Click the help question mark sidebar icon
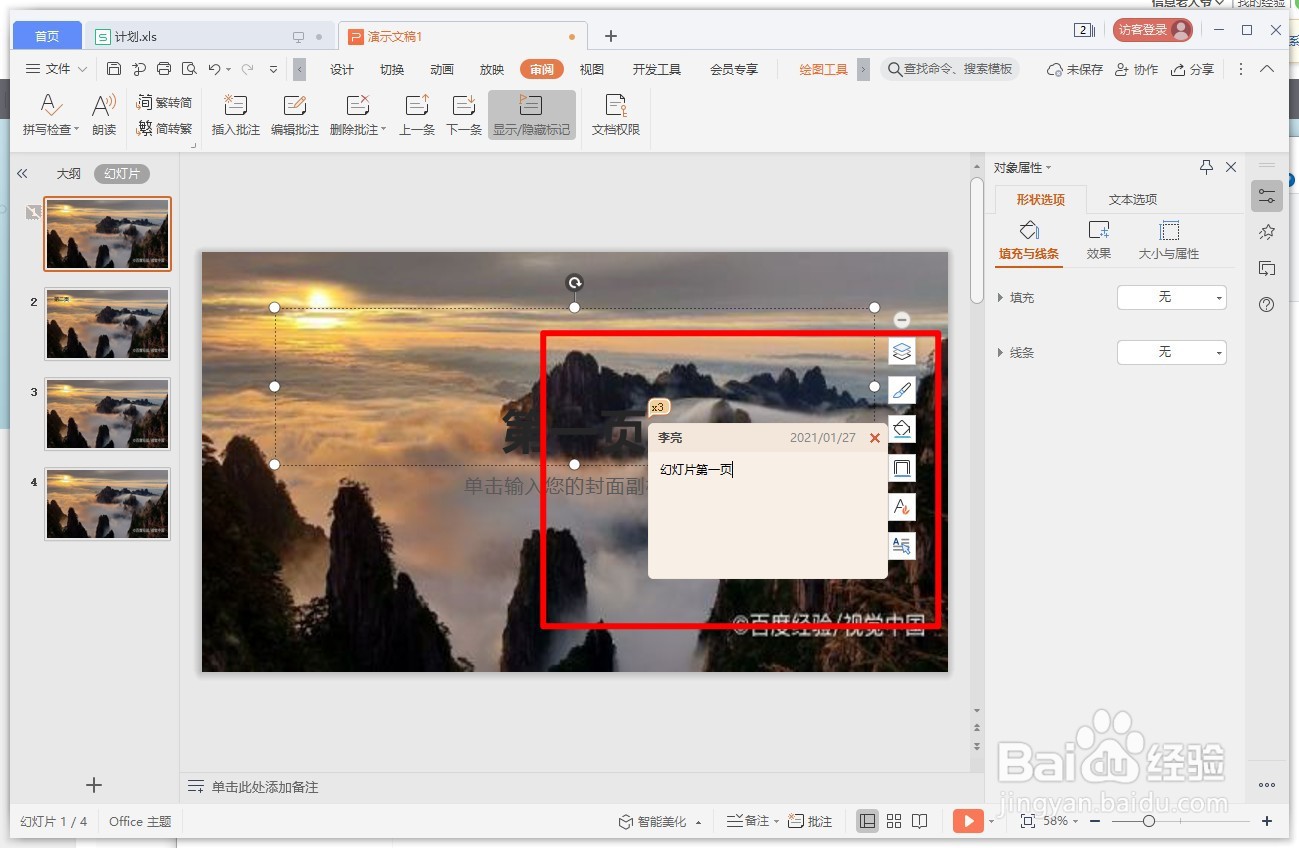This screenshot has height=848, width=1299. [1267, 305]
